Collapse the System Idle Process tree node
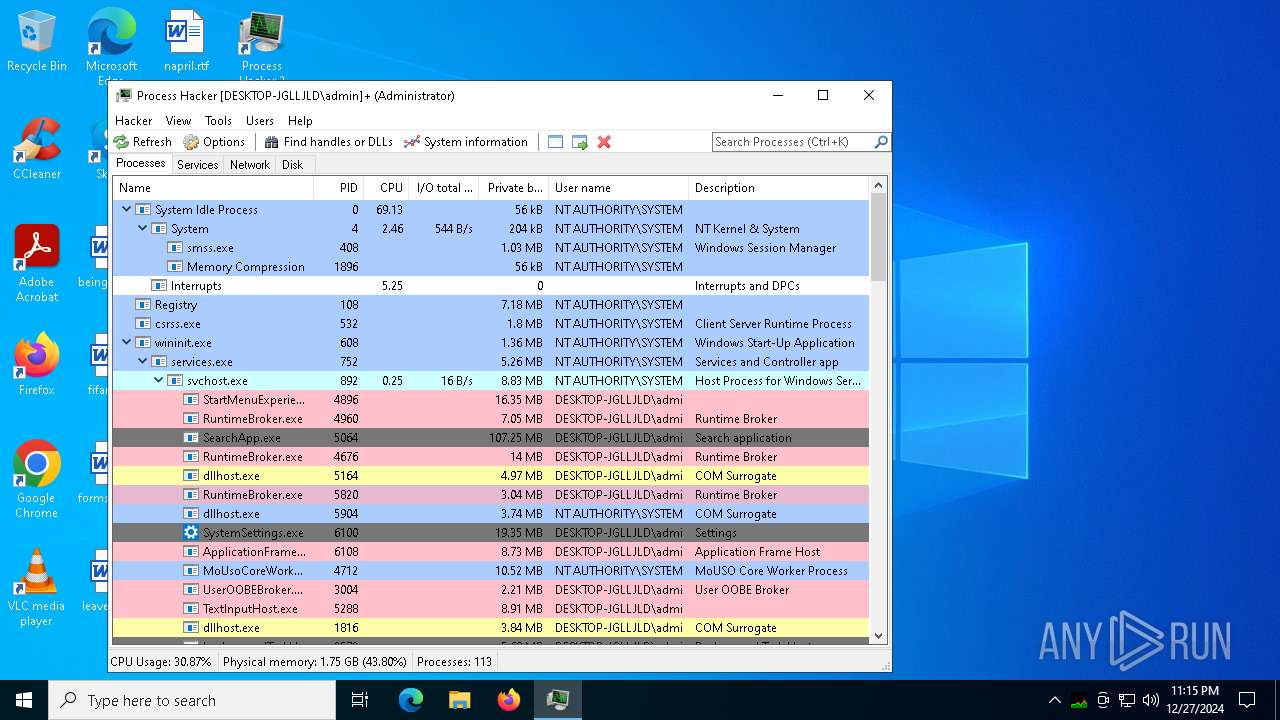Screen dimensions: 1280x720 coord(126,209)
